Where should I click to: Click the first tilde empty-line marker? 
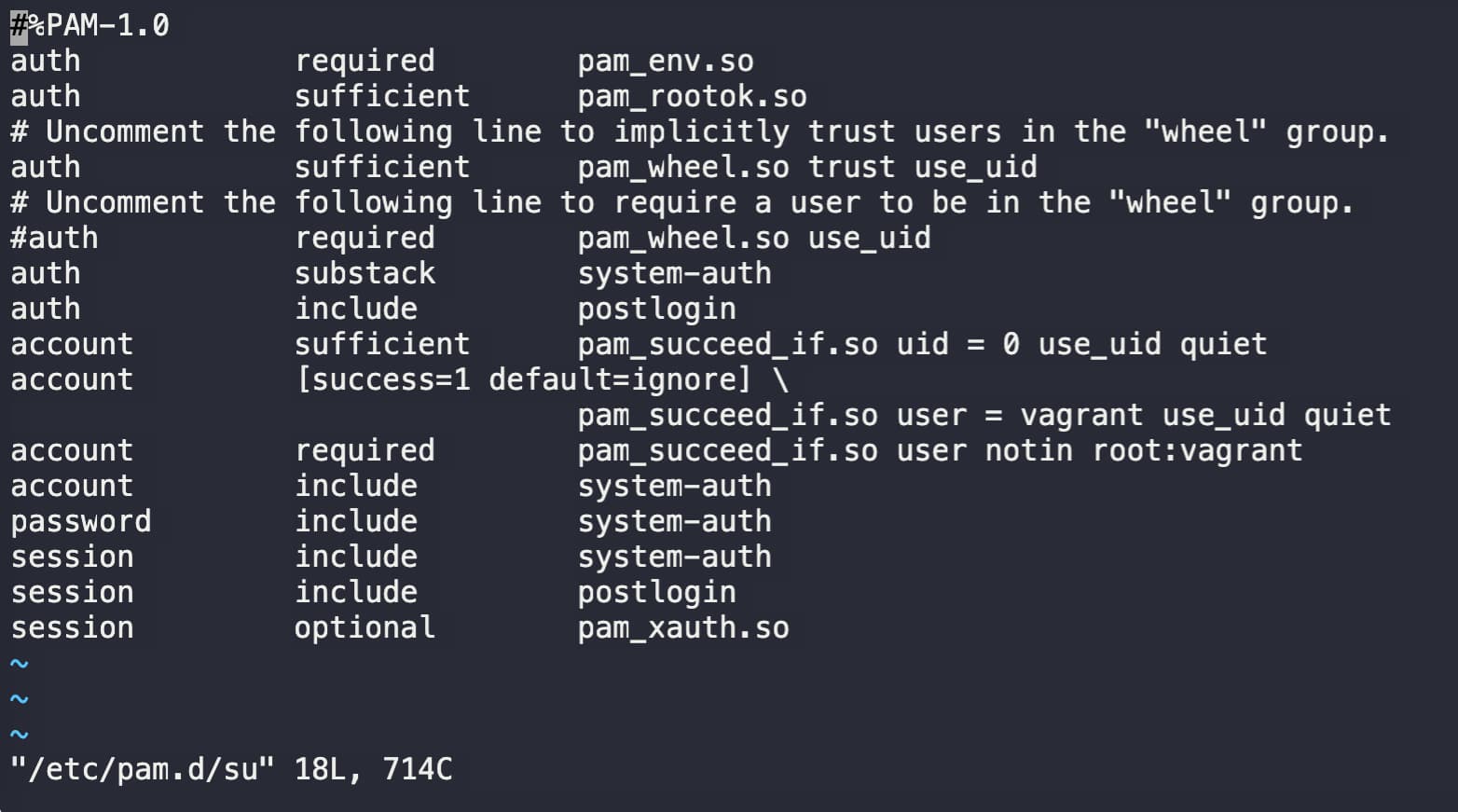click(x=20, y=664)
